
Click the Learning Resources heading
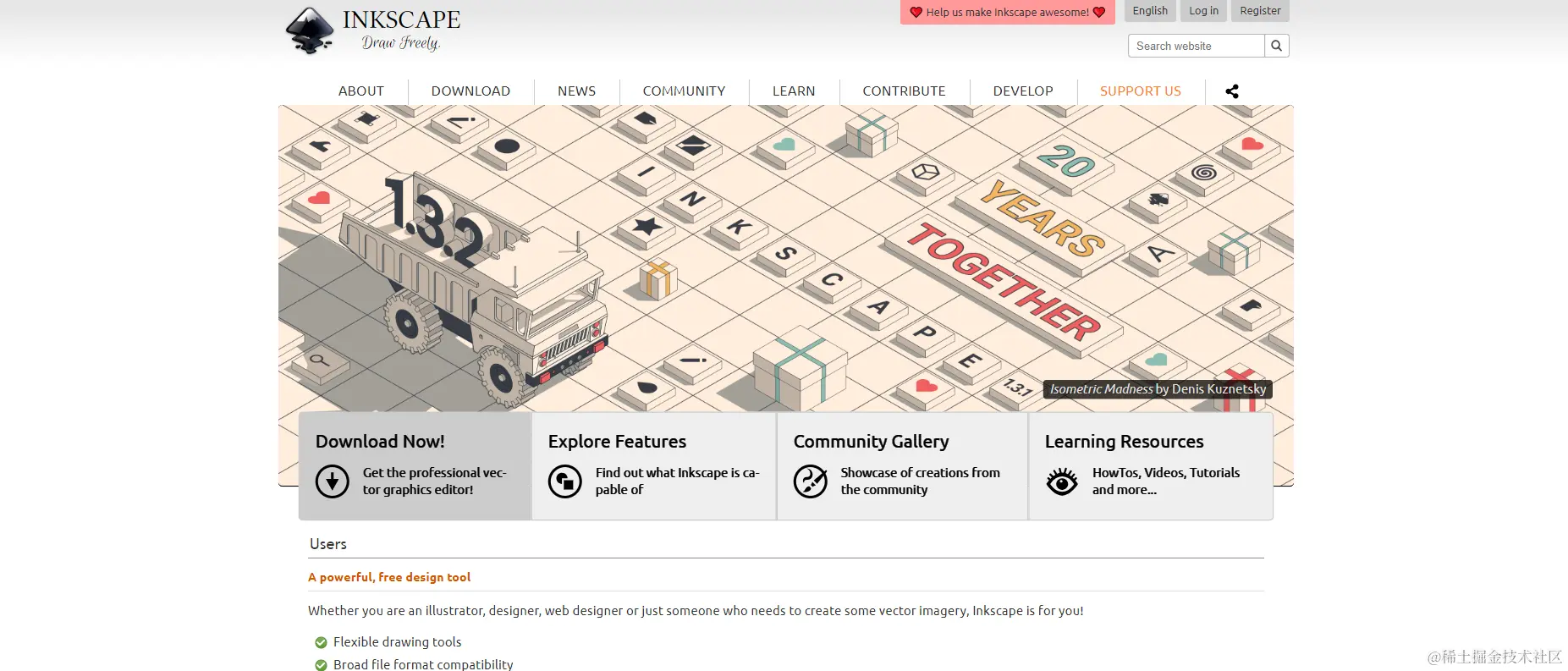click(x=1124, y=442)
